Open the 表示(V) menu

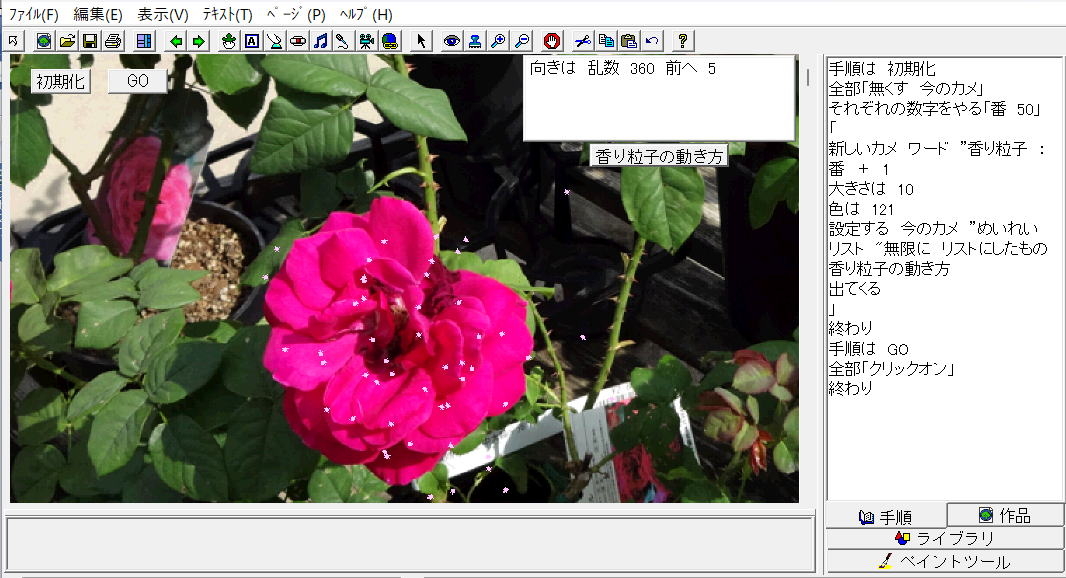[162, 14]
